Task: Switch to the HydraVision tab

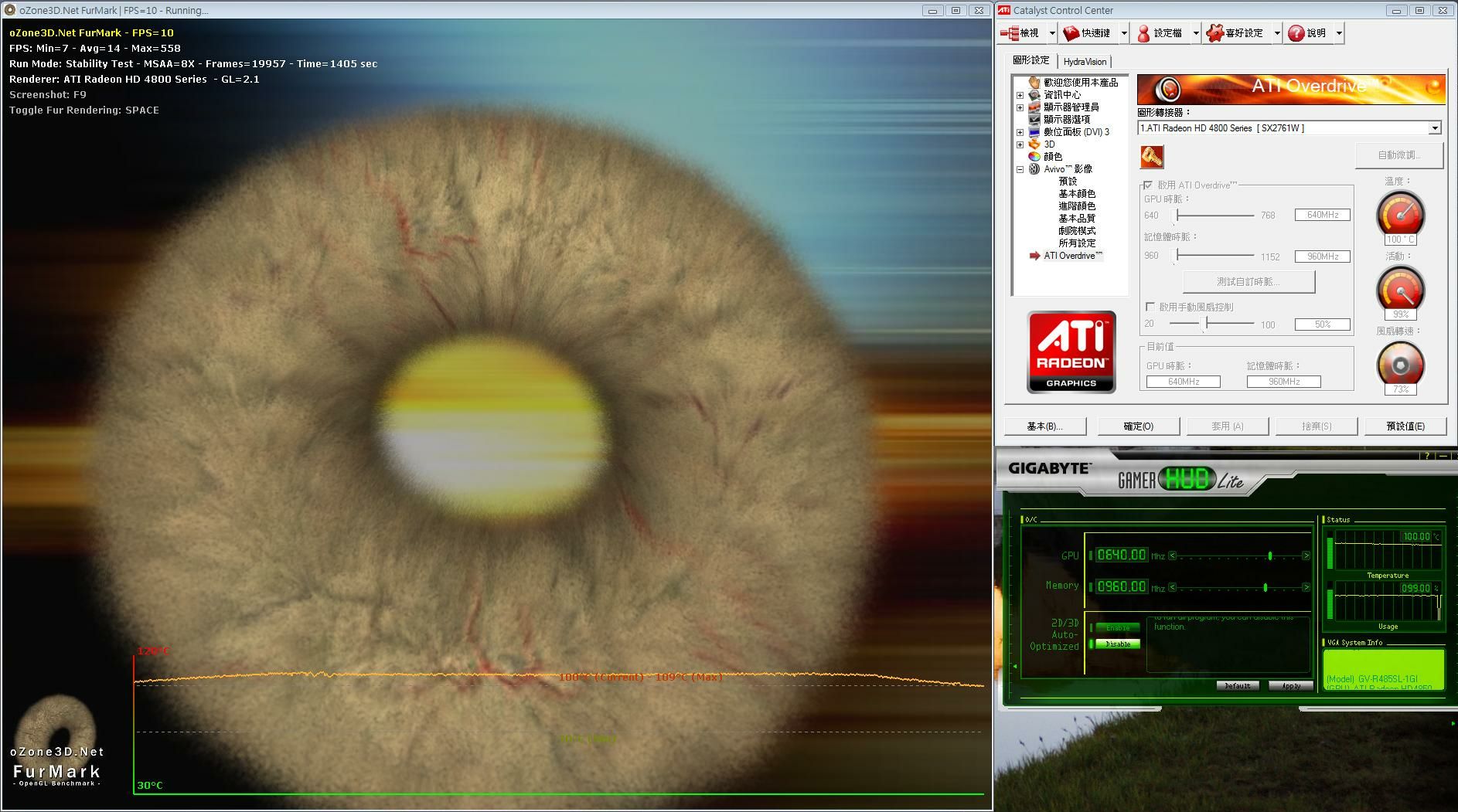Action: point(1085,62)
